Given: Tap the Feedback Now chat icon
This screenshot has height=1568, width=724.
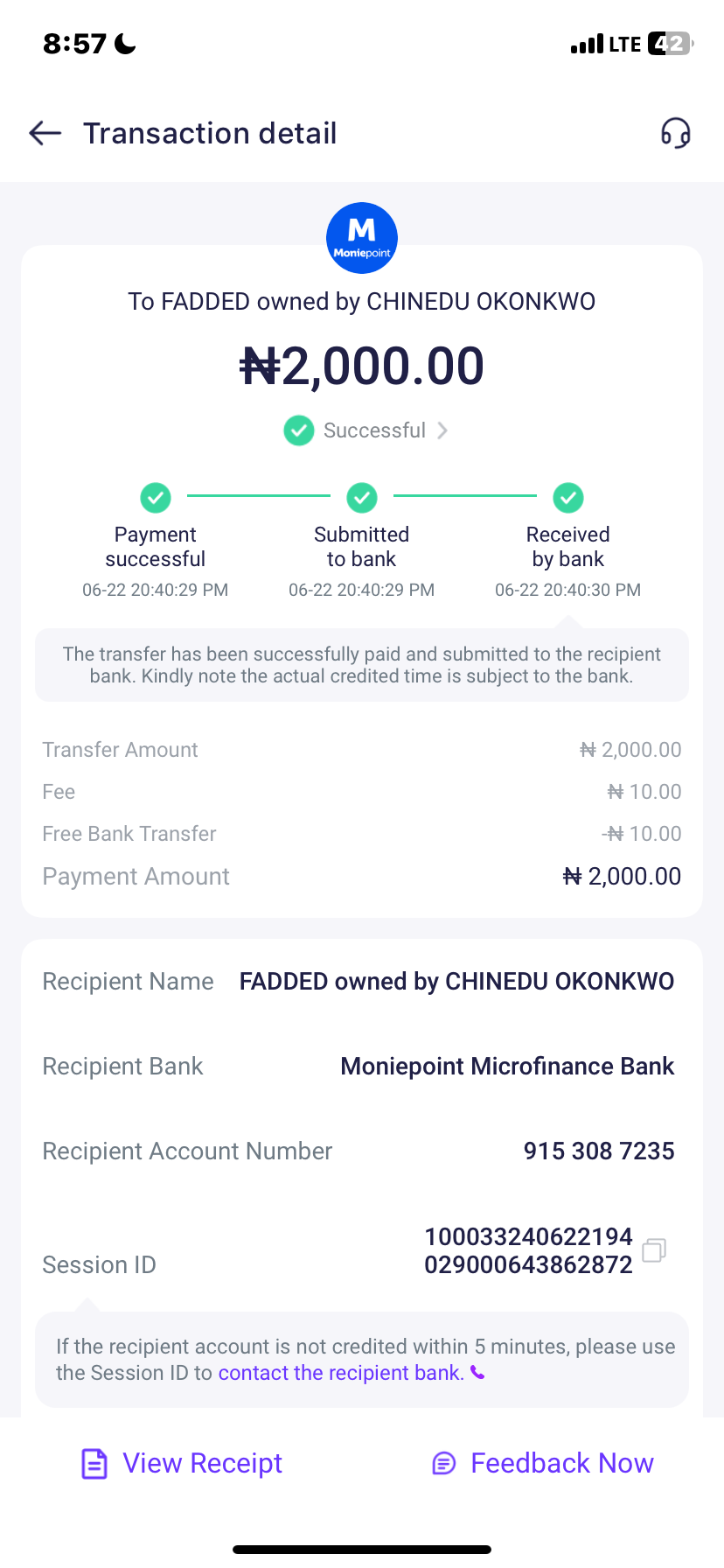Looking at the screenshot, I should pyautogui.click(x=444, y=1463).
